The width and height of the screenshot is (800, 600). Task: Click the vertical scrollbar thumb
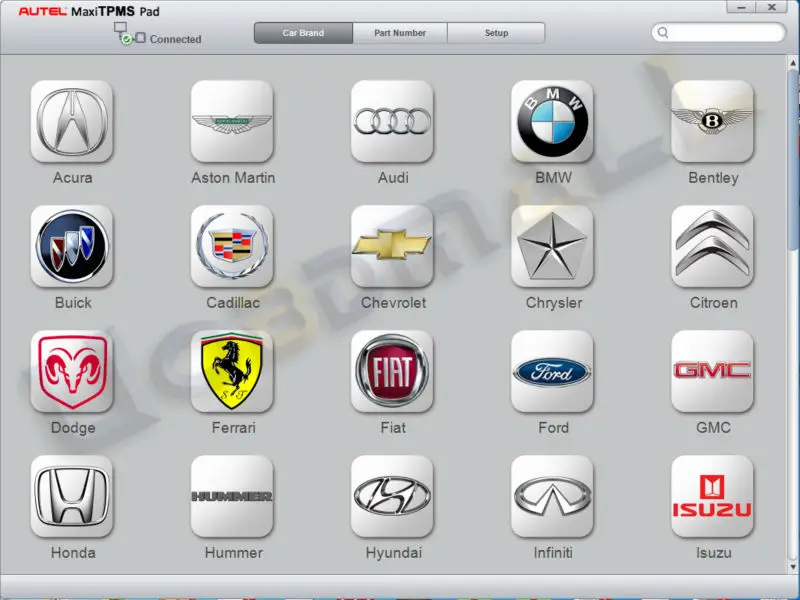pyautogui.click(x=793, y=159)
